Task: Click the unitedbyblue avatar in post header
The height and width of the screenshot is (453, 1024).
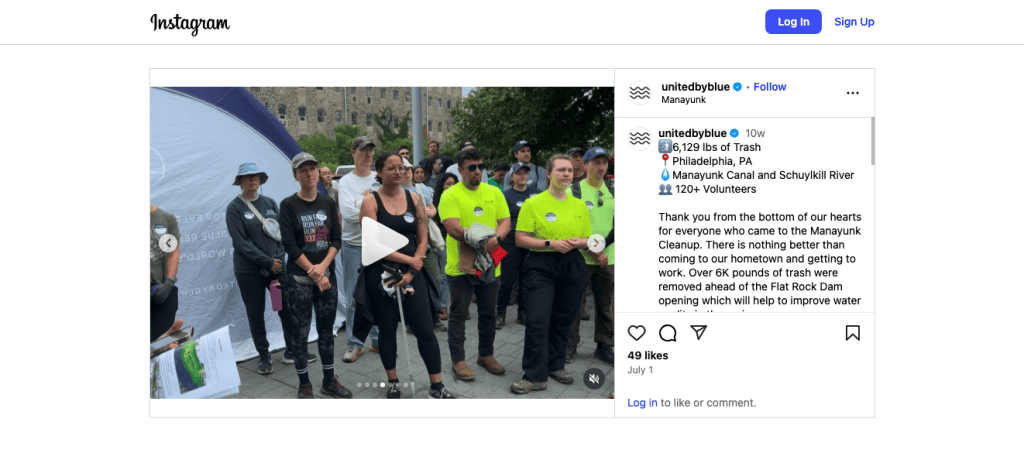Action: [x=640, y=93]
